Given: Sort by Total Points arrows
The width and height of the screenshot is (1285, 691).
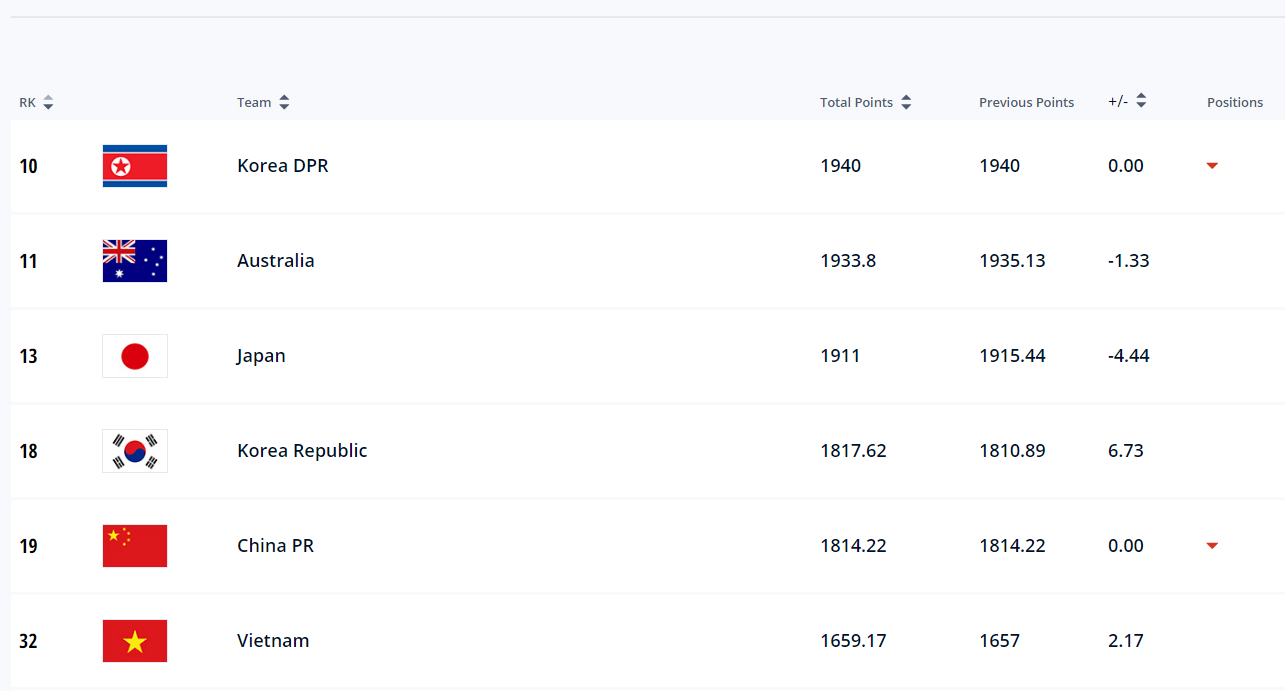Looking at the screenshot, I should (x=906, y=102).
